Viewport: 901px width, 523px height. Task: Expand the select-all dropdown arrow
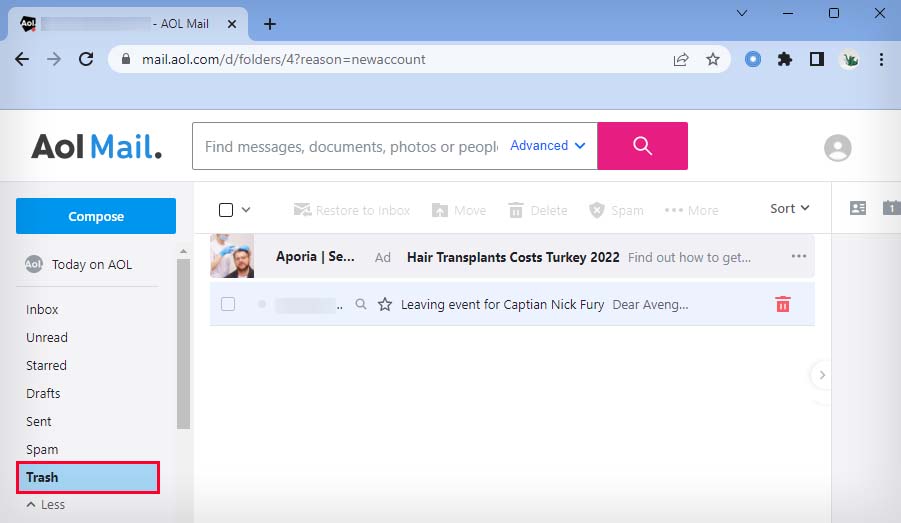tap(246, 210)
